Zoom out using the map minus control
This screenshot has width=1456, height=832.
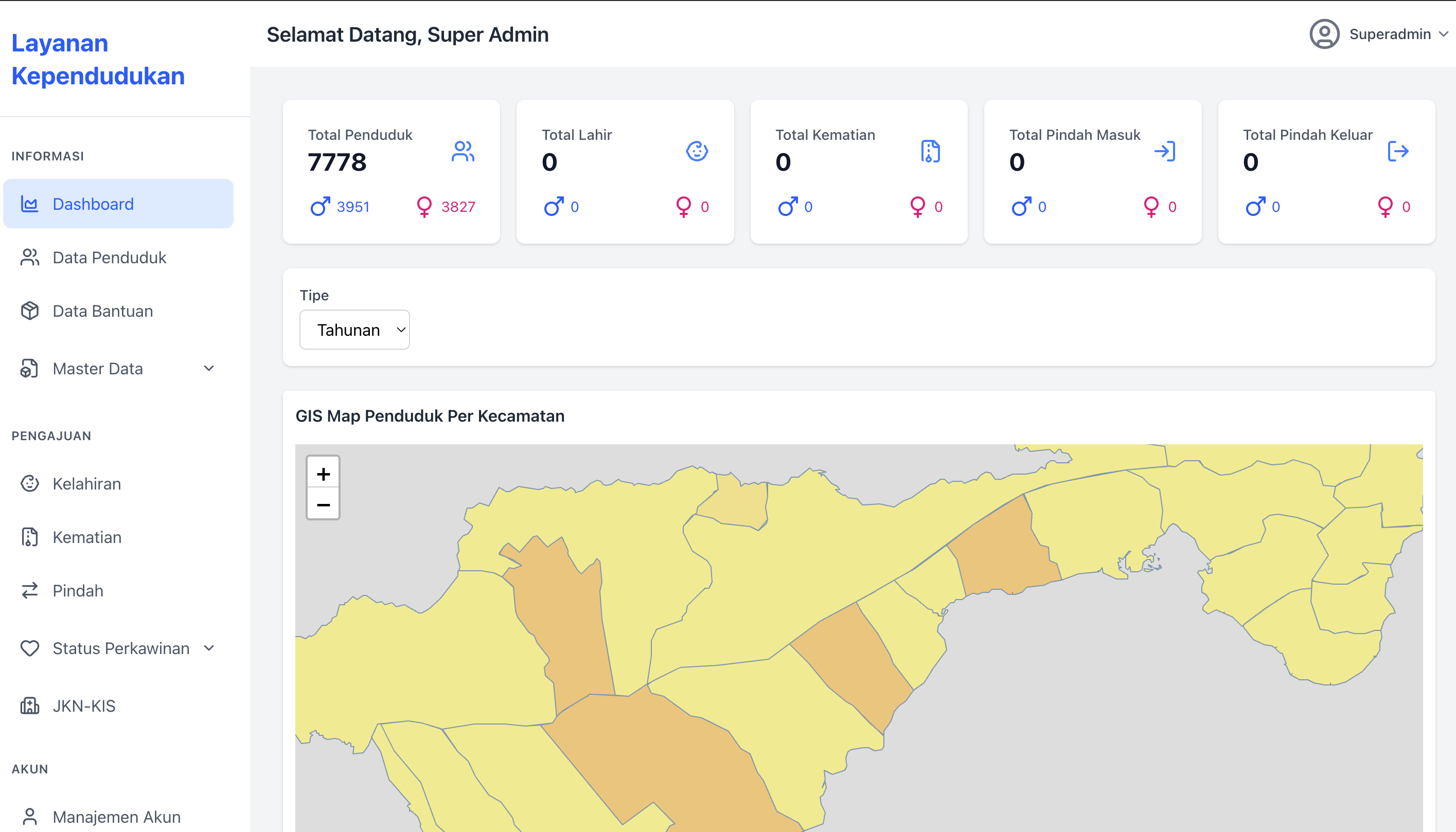(323, 504)
